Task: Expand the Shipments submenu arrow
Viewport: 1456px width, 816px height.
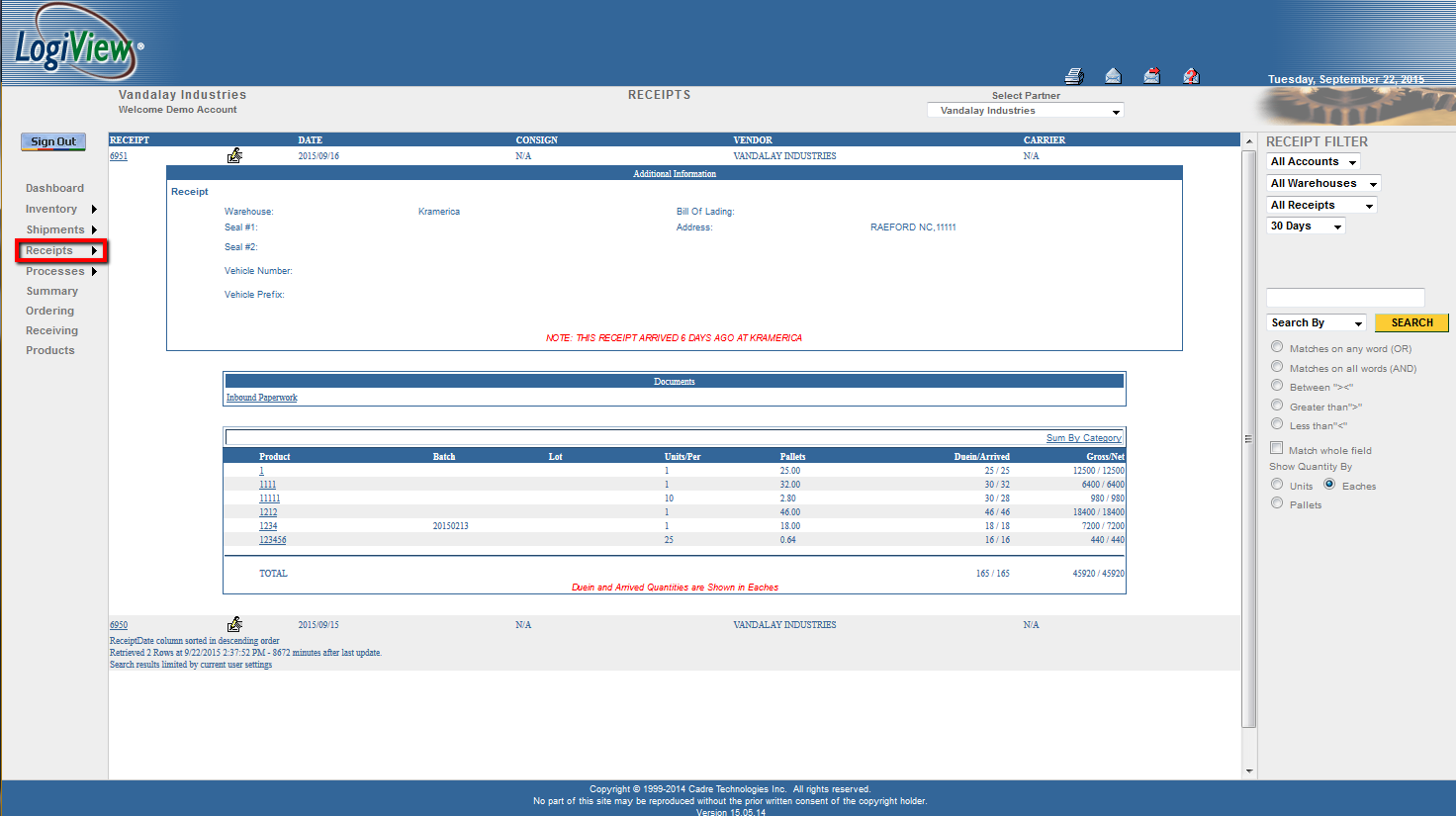Action: click(x=94, y=229)
